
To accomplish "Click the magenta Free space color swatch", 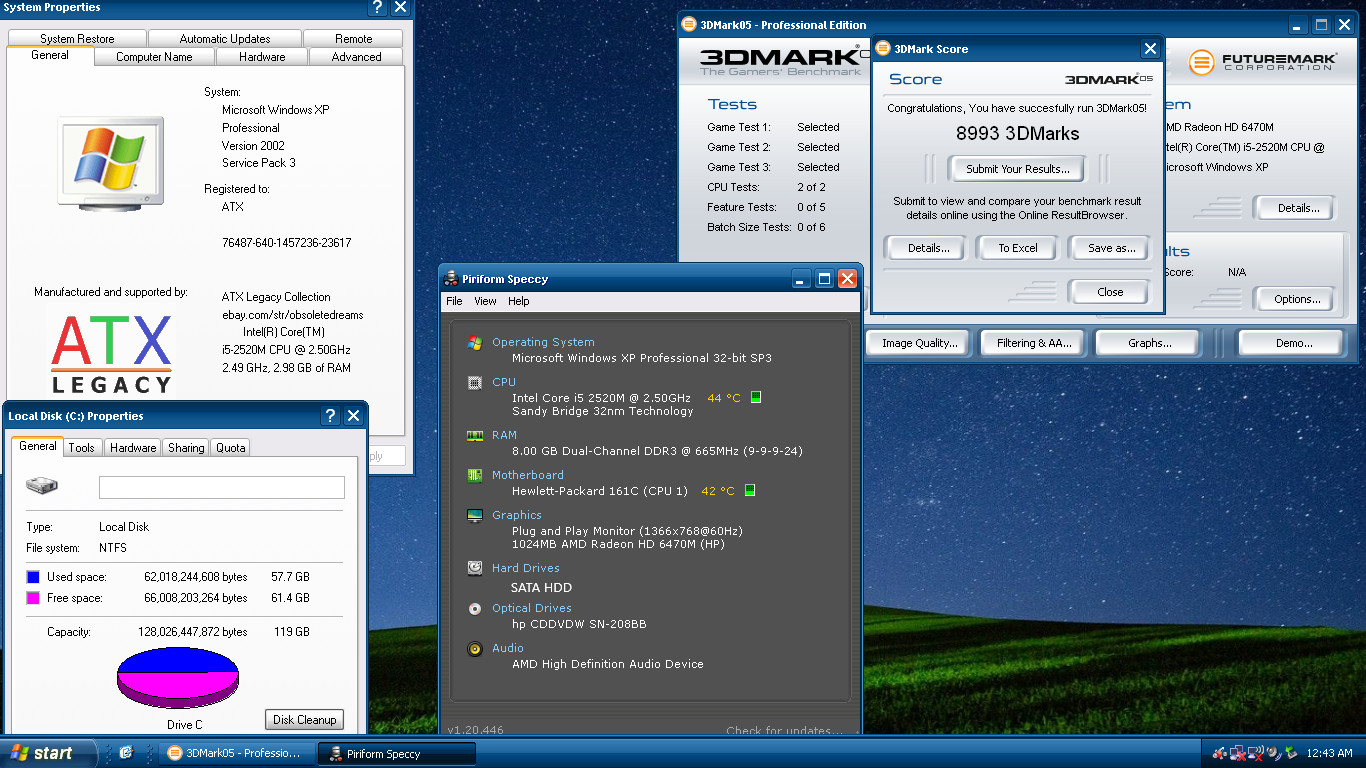I will (33, 598).
